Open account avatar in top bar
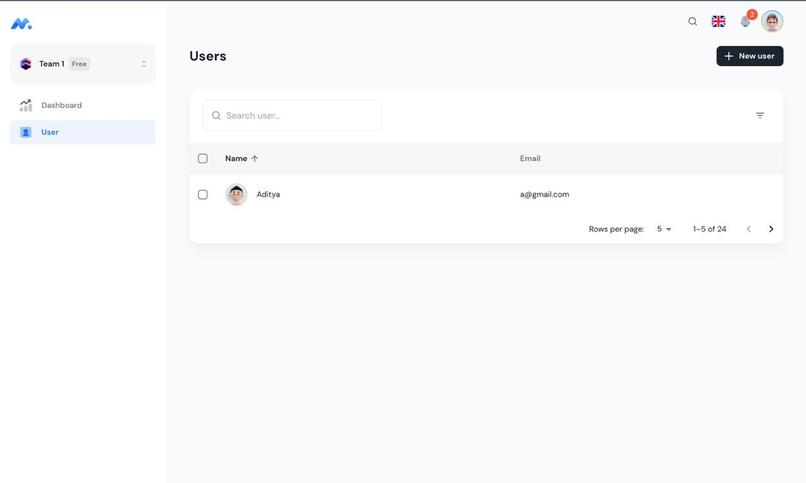The height and width of the screenshot is (483, 806). [x=772, y=22]
